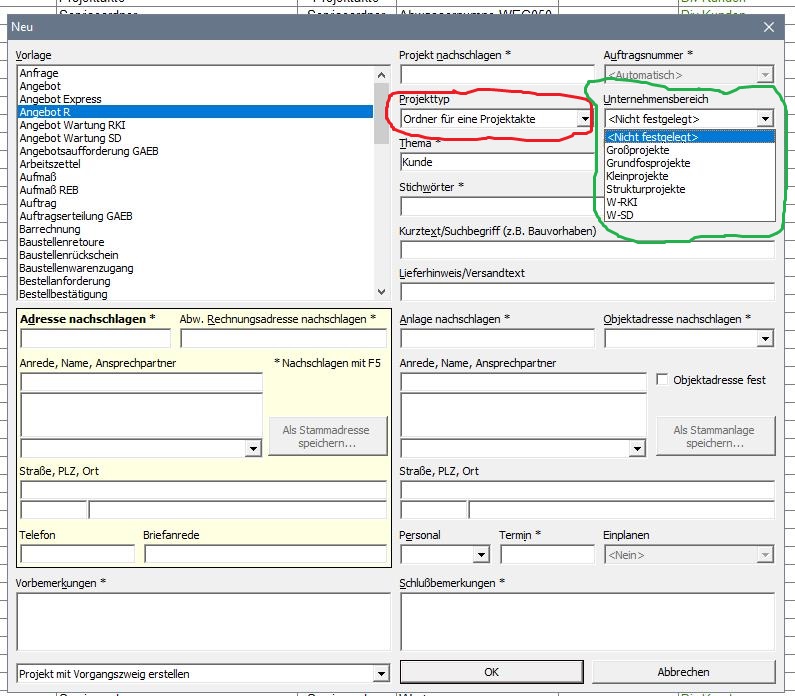
Task: Click the Projekt nachschlagen input field
Action: pyautogui.click(x=496, y=75)
